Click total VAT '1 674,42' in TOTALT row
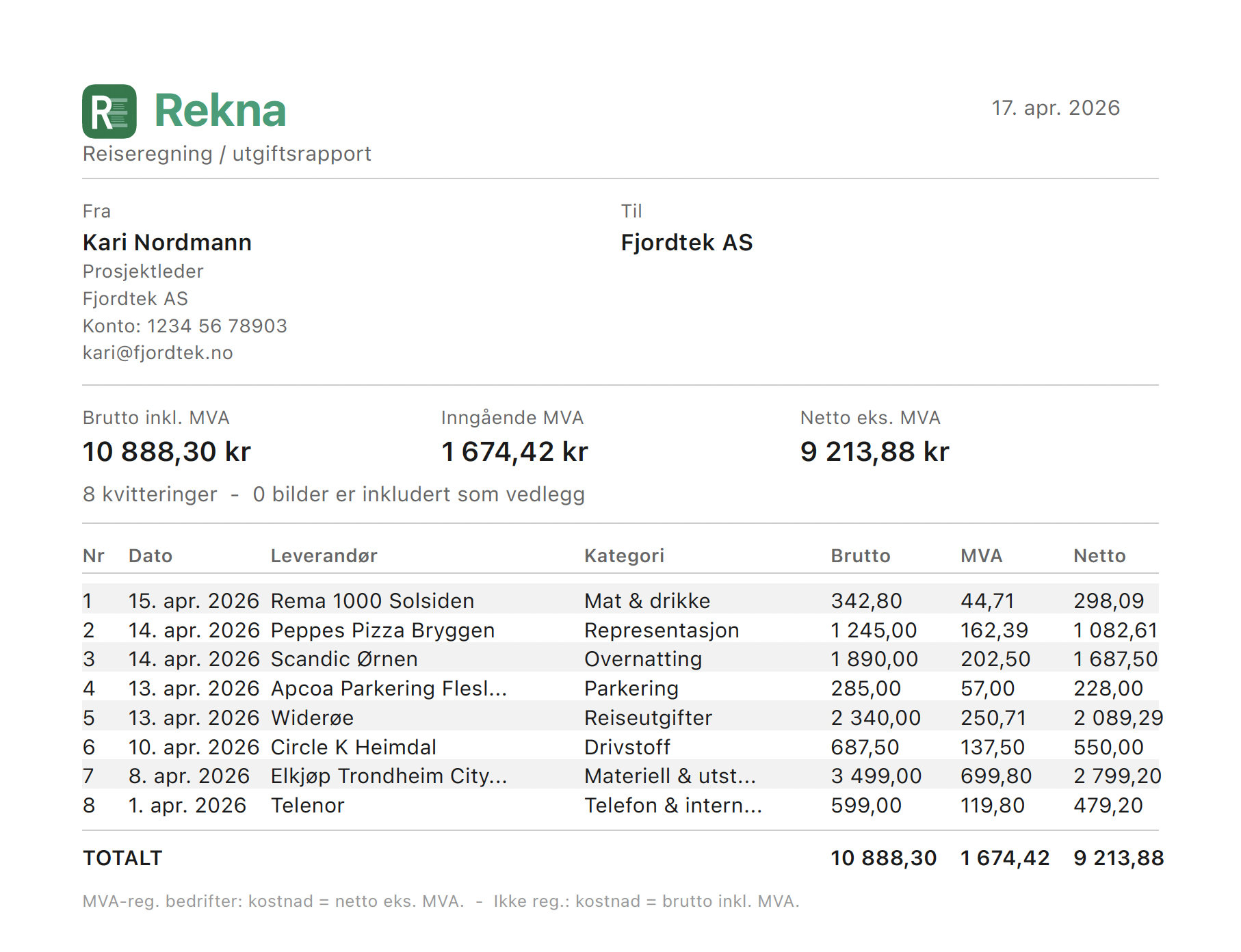Image resolution: width=1241 pixels, height=952 pixels. click(1004, 858)
